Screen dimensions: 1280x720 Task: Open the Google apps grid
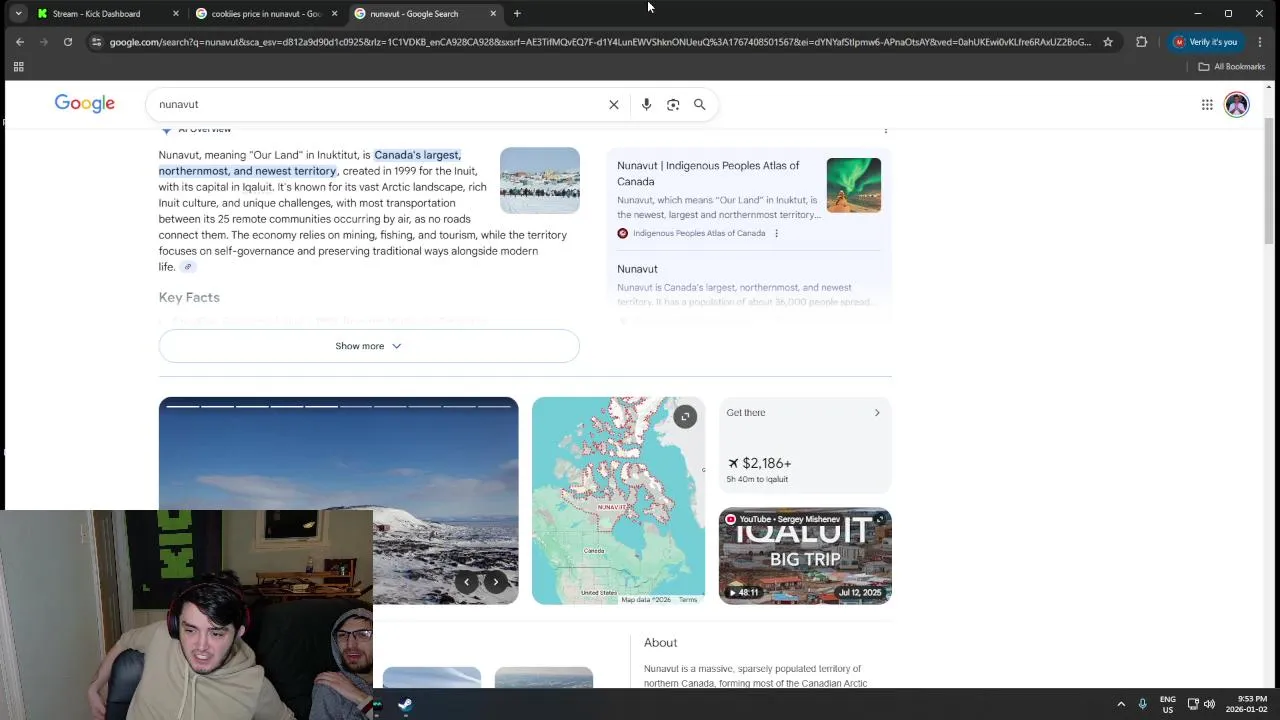coord(1207,104)
